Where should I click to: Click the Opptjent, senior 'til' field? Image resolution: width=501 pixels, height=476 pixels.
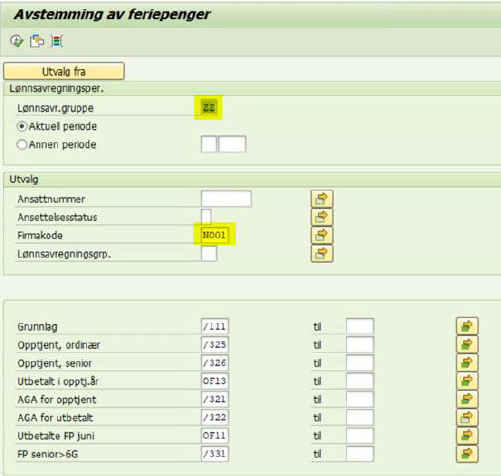[360, 363]
